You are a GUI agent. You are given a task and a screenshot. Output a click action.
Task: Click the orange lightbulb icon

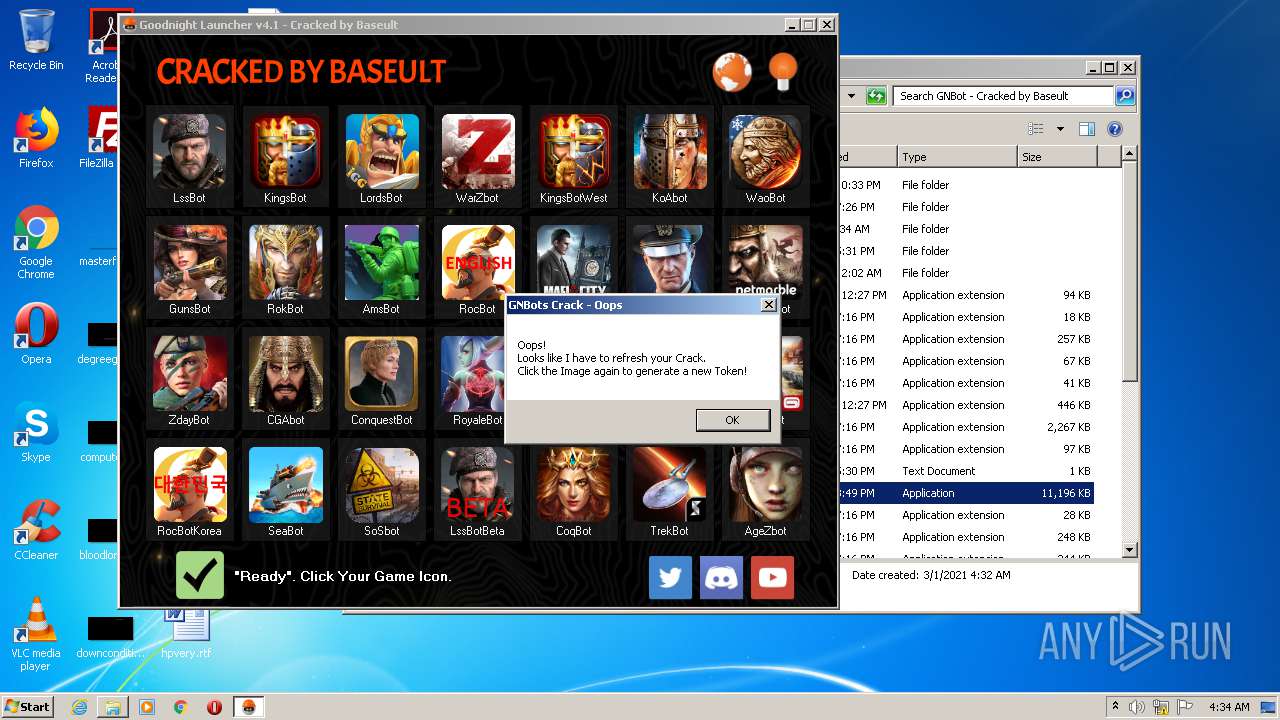pos(783,70)
